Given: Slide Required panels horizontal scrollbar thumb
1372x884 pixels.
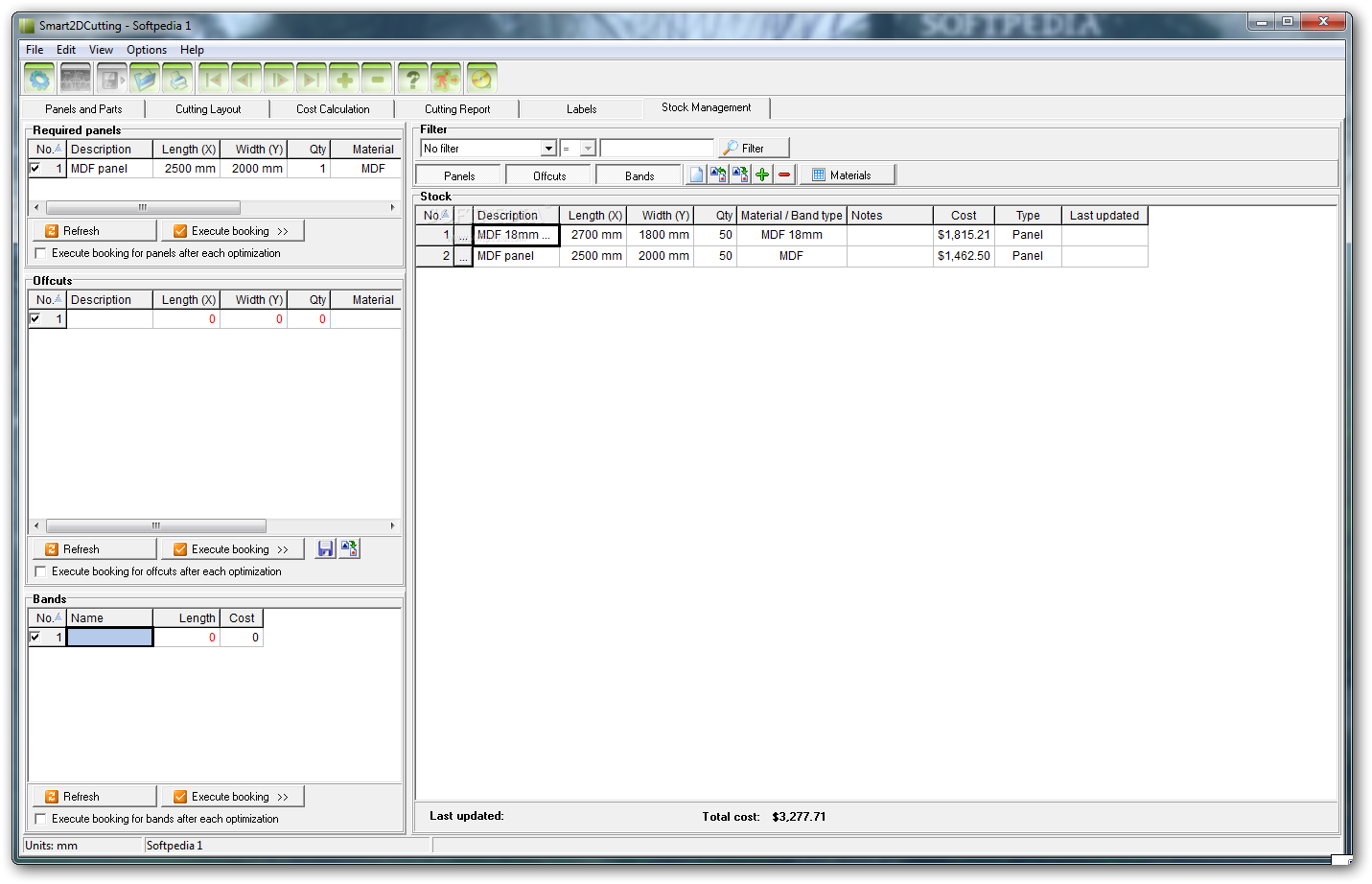Looking at the screenshot, I should tap(143, 207).
